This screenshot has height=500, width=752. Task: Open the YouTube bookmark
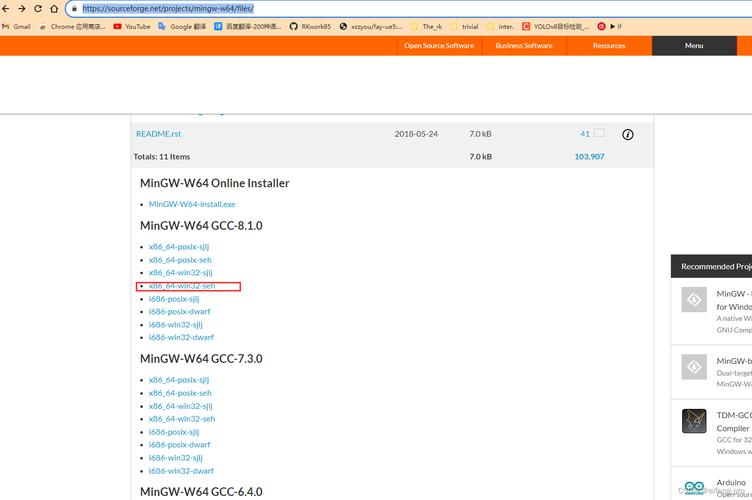(132, 27)
